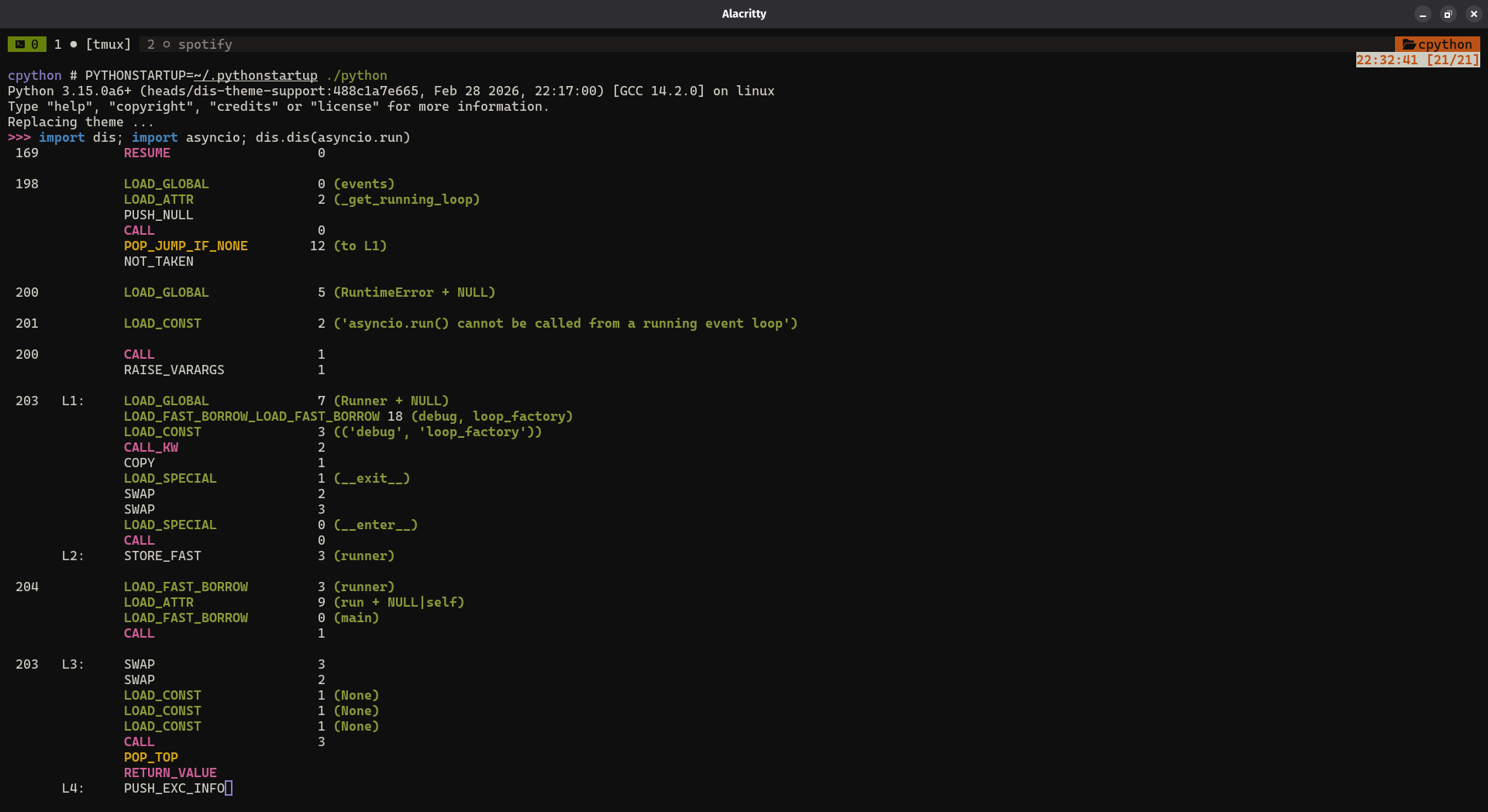
Task: Click the L3: label
Action: pos(74,664)
